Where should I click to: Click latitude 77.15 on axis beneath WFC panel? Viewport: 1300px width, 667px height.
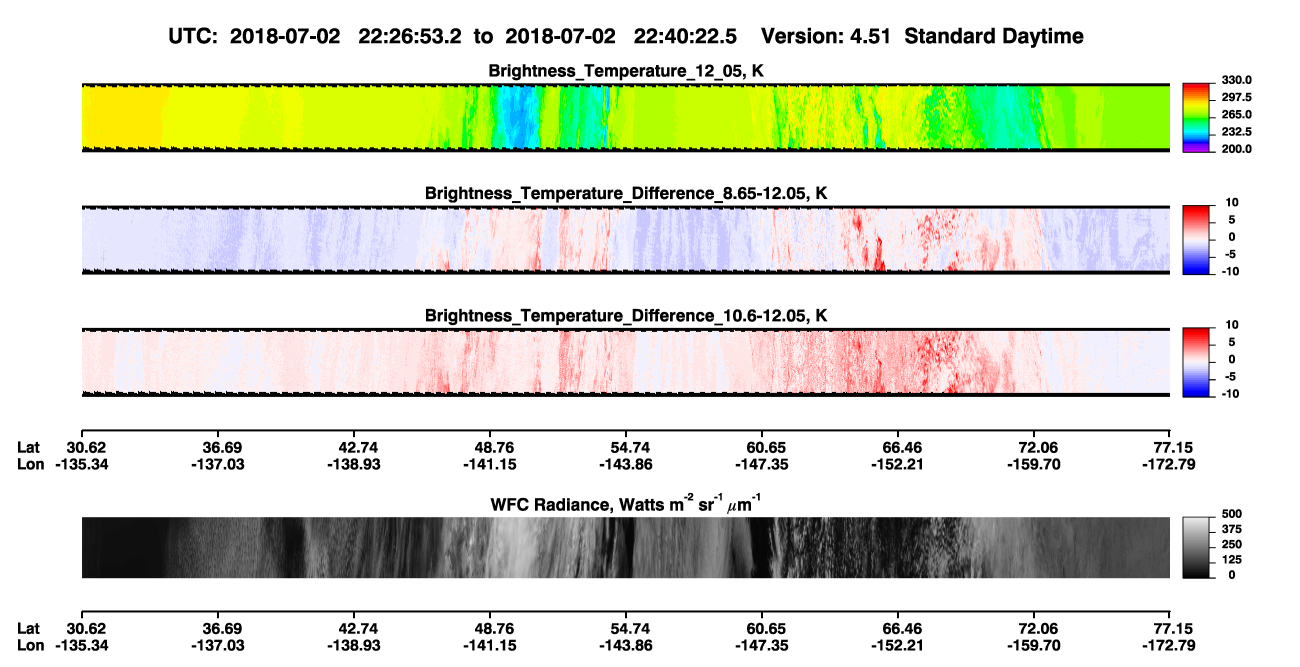(x=1176, y=628)
